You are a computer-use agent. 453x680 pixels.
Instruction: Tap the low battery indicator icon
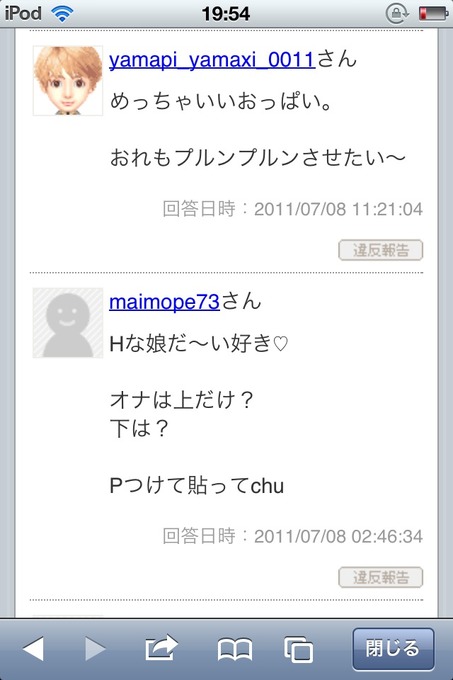[x=433, y=13]
